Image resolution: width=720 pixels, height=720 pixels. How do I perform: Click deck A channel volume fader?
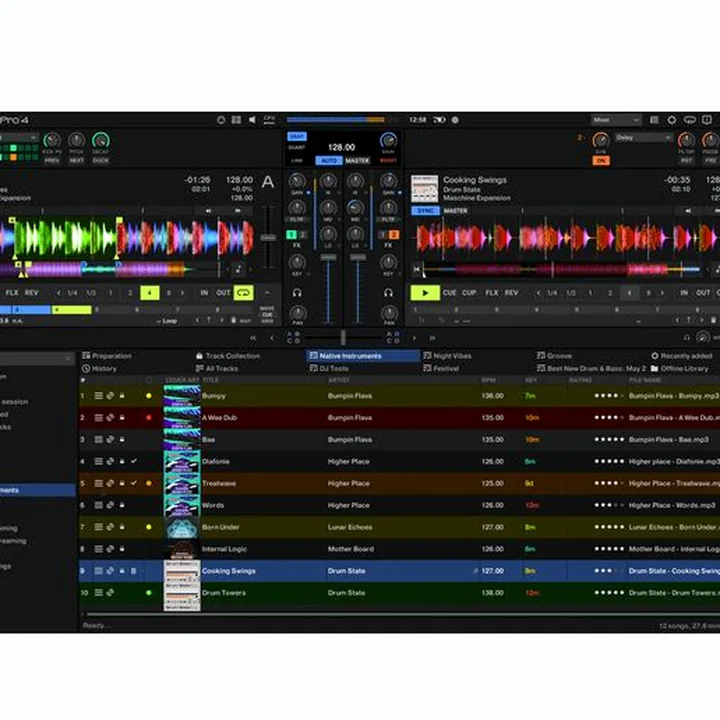[328, 258]
